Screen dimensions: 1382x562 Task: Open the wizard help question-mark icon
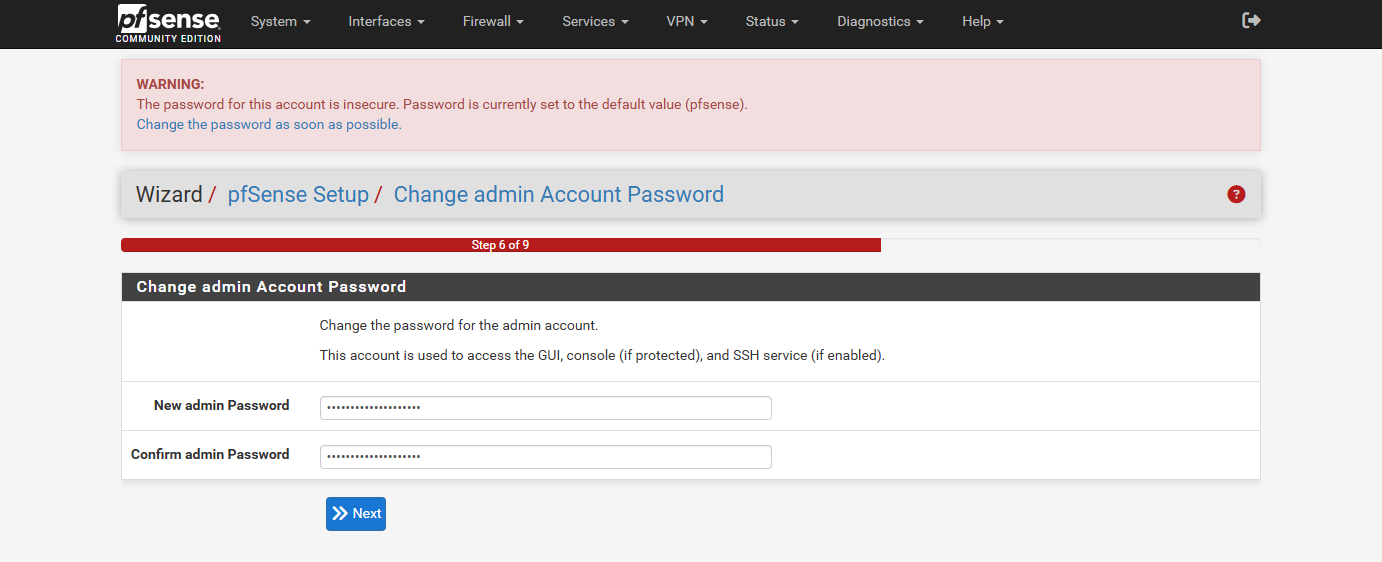[1236, 194]
